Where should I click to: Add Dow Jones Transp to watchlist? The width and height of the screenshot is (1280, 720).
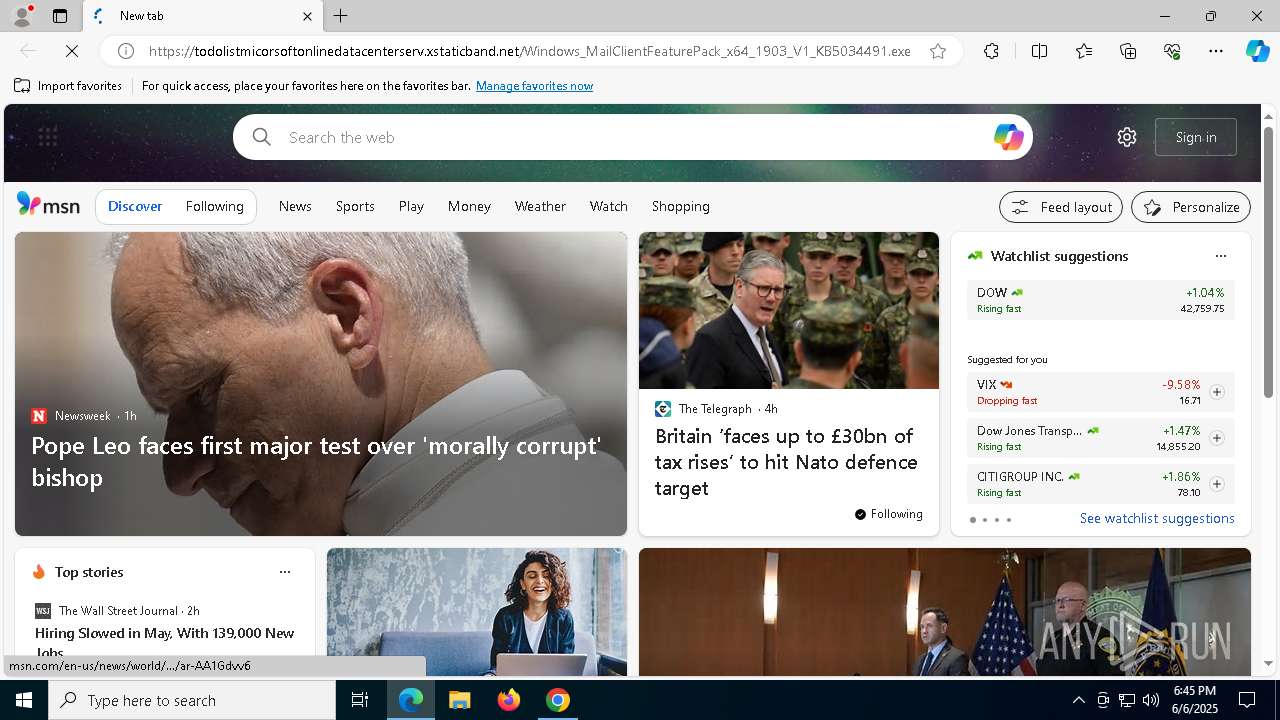[x=1216, y=438]
